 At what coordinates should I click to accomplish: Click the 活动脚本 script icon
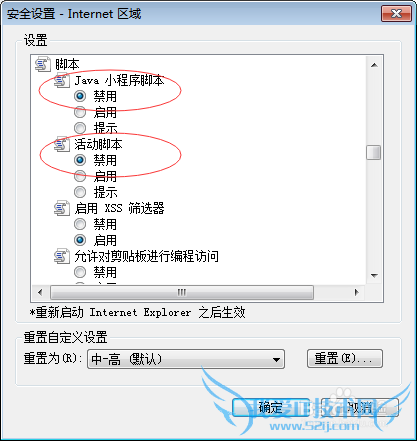(62, 144)
